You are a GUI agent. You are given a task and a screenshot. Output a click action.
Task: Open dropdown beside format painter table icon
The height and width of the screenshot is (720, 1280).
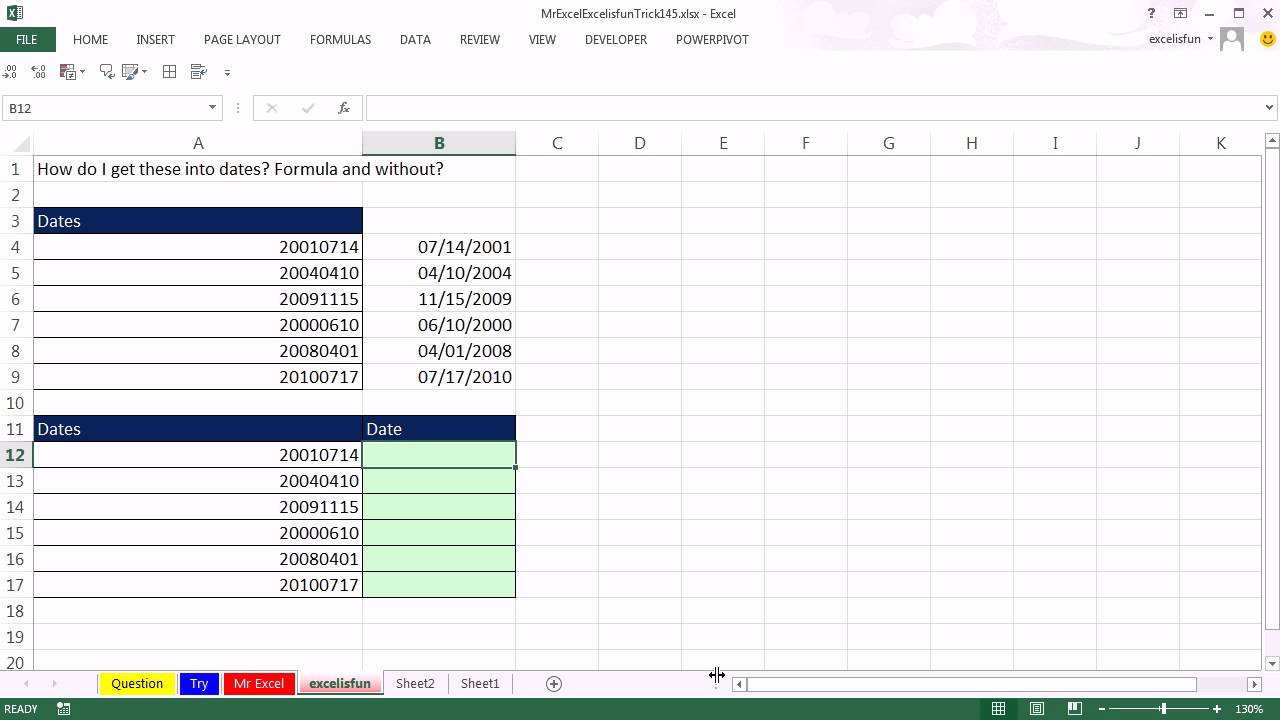145,72
